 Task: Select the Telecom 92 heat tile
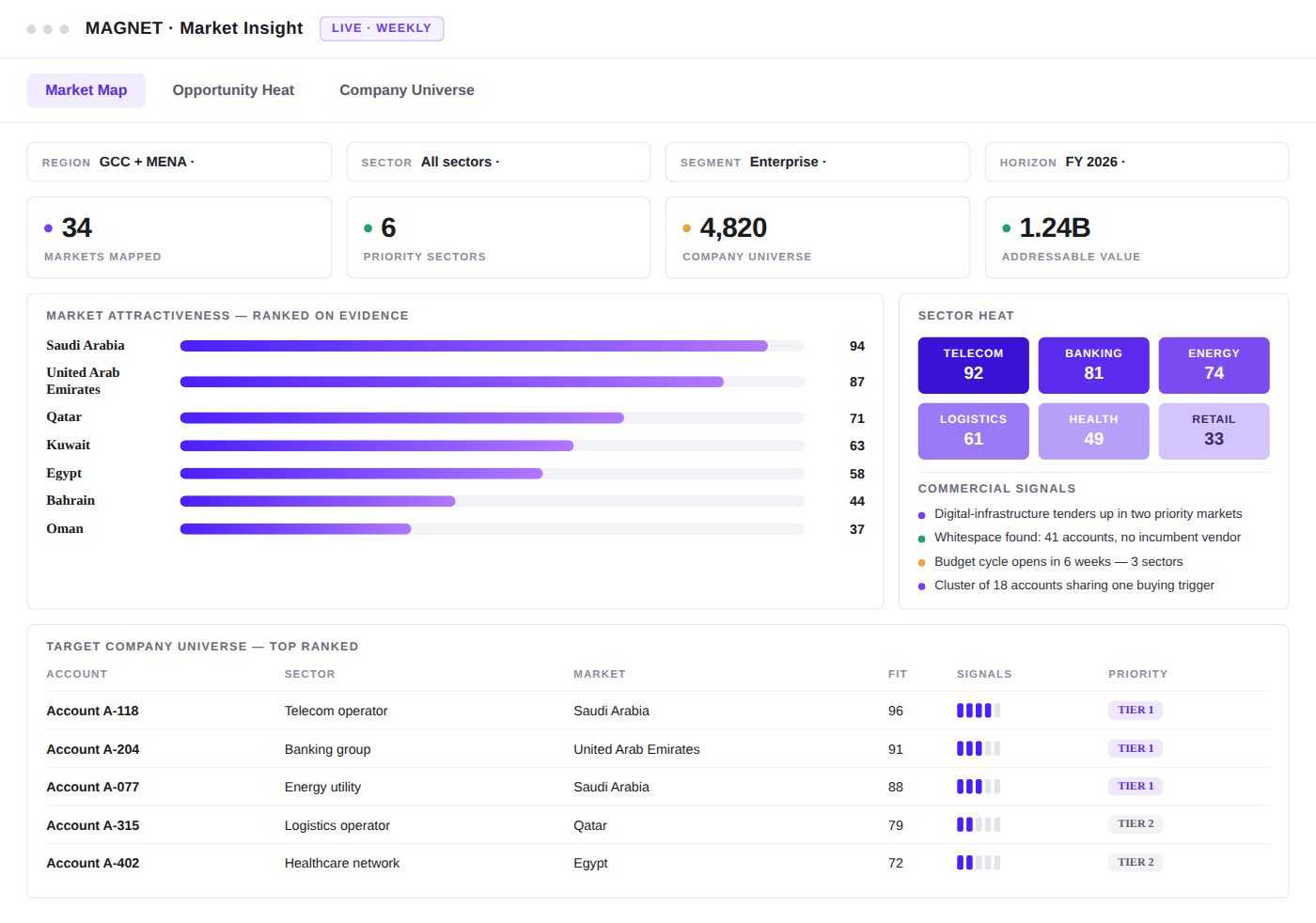tap(974, 366)
